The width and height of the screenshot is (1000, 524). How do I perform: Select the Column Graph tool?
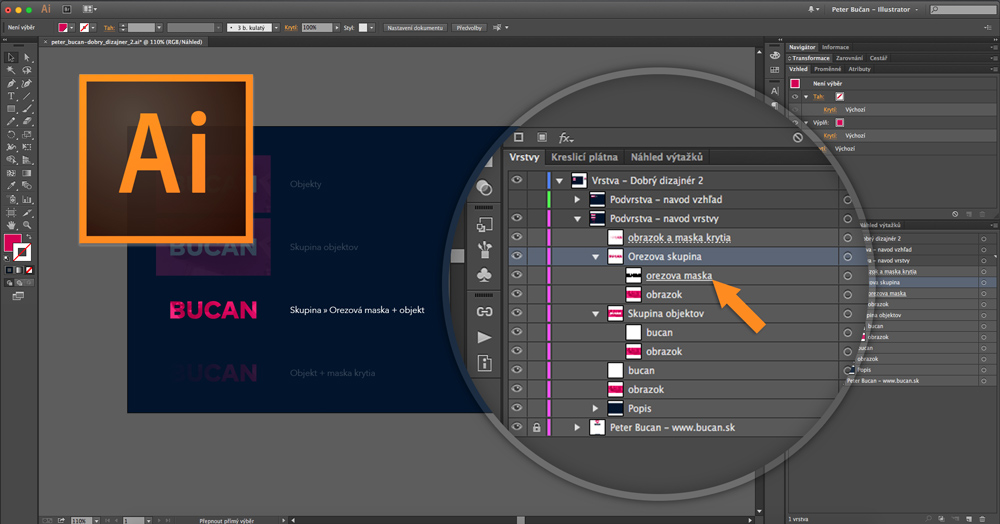27,199
